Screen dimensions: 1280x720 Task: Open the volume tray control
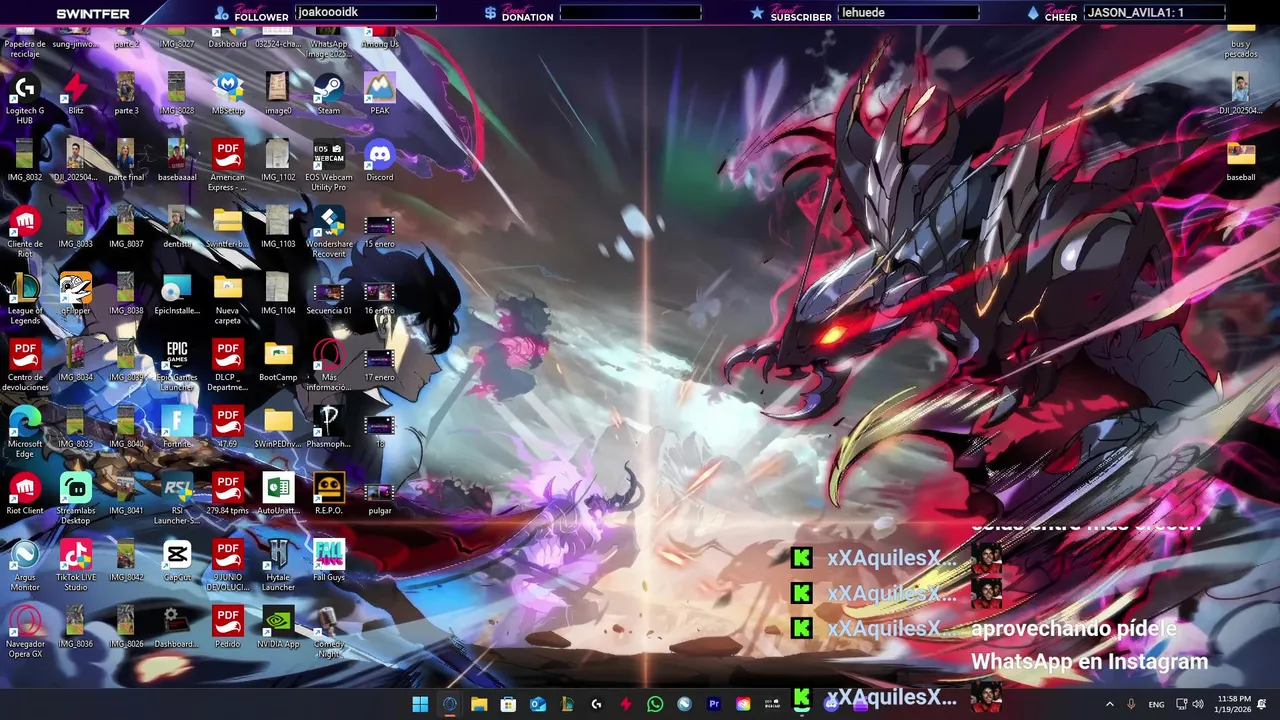1198,704
